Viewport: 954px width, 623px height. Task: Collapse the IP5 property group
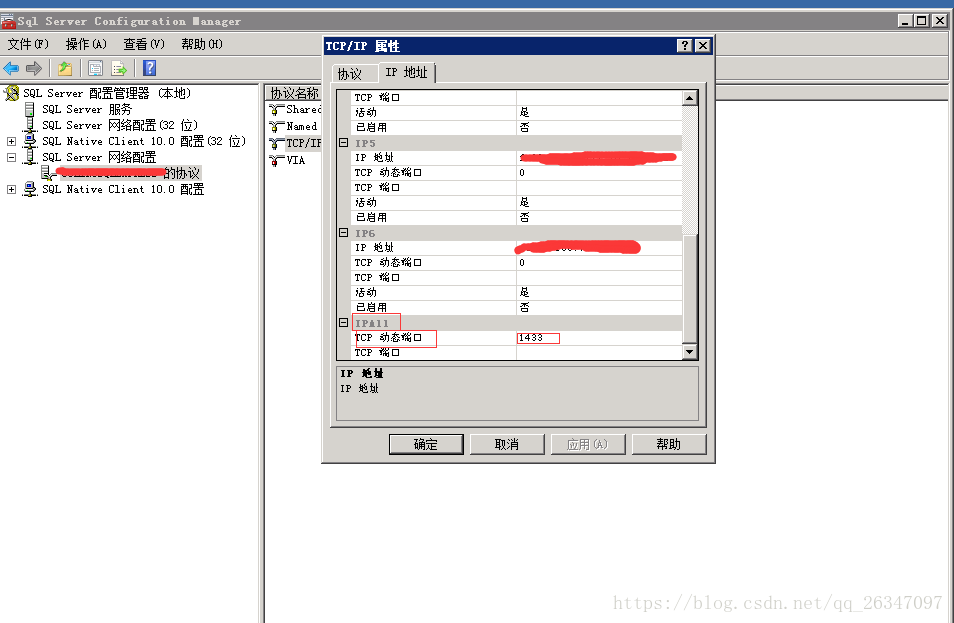click(344, 142)
